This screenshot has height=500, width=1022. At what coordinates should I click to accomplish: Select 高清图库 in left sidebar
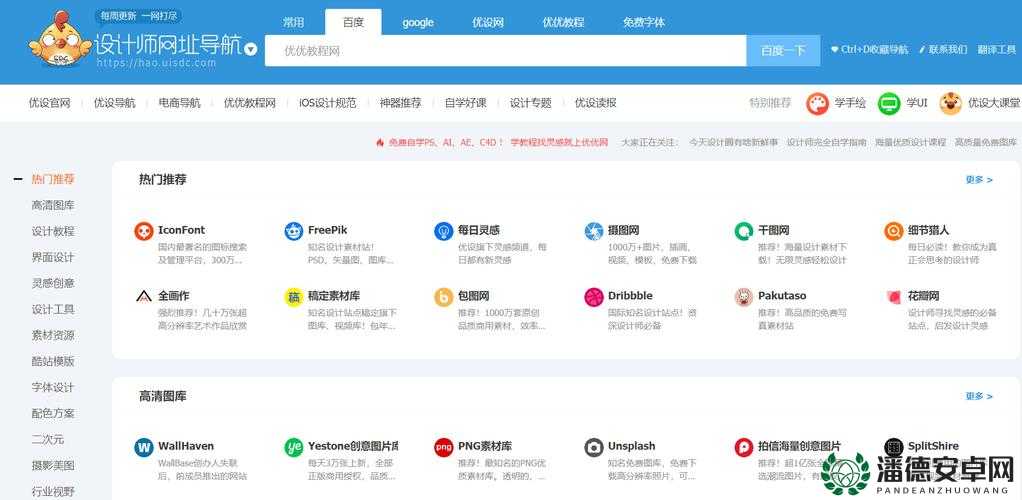click(53, 205)
